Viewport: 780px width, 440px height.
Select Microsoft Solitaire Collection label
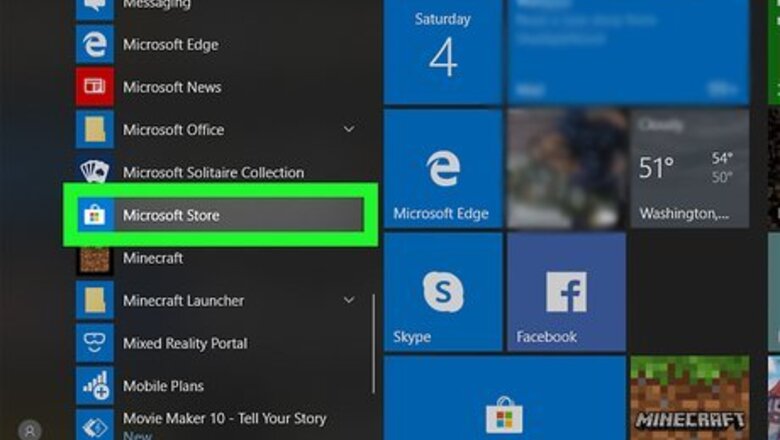tap(213, 173)
